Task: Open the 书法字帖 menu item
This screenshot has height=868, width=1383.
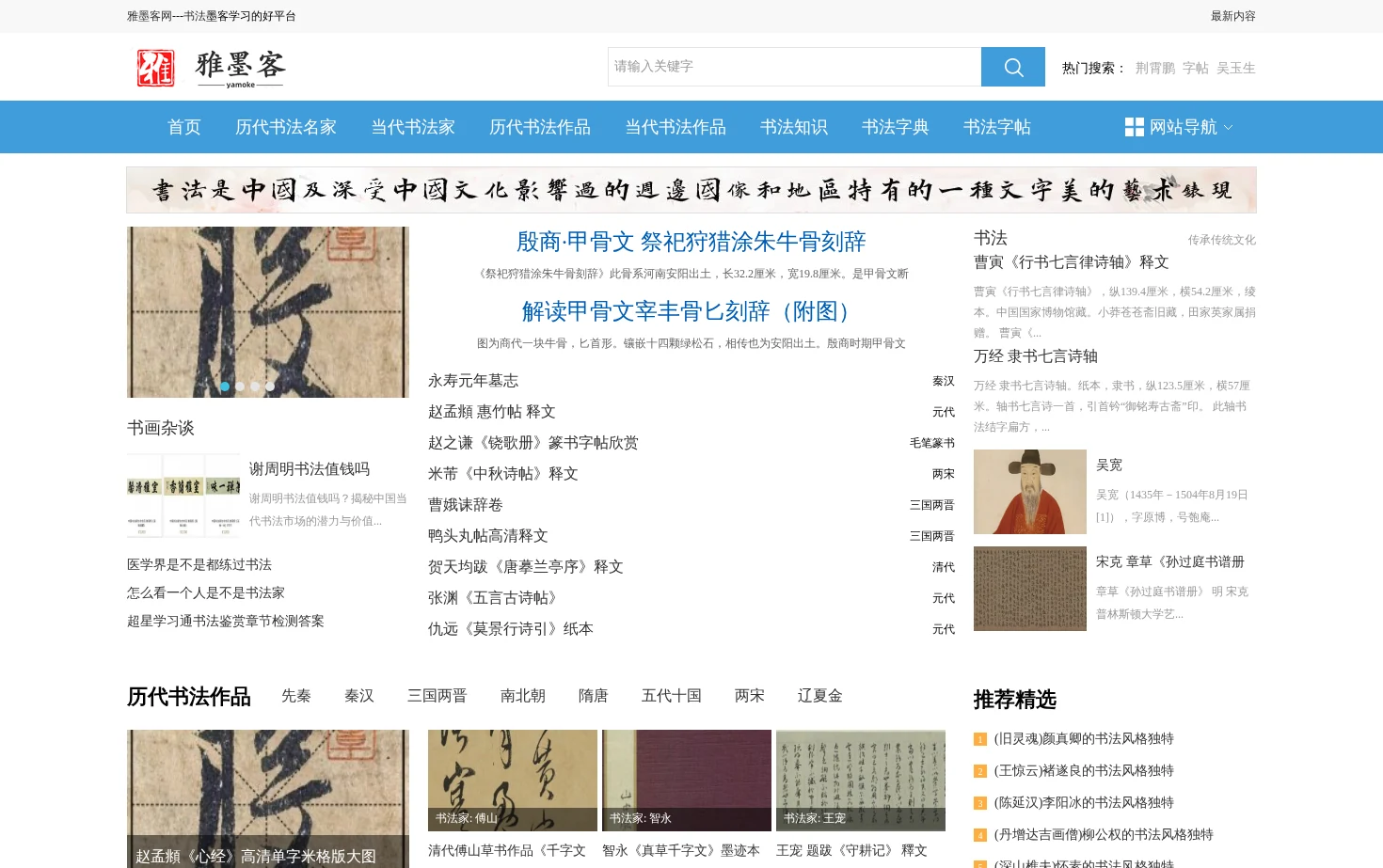Action: click(x=997, y=127)
